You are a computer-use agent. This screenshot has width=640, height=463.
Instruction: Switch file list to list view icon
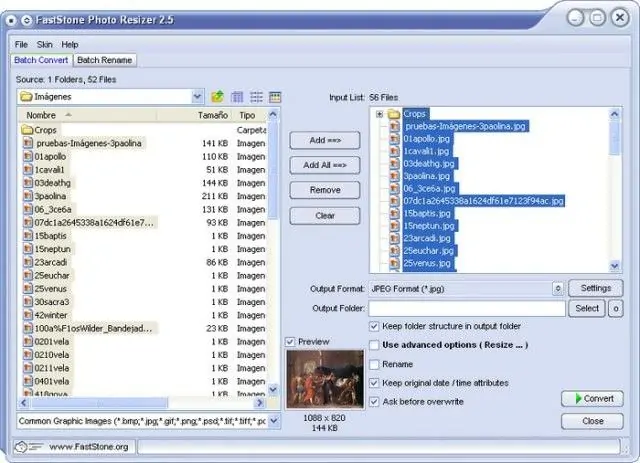point(256,97)
